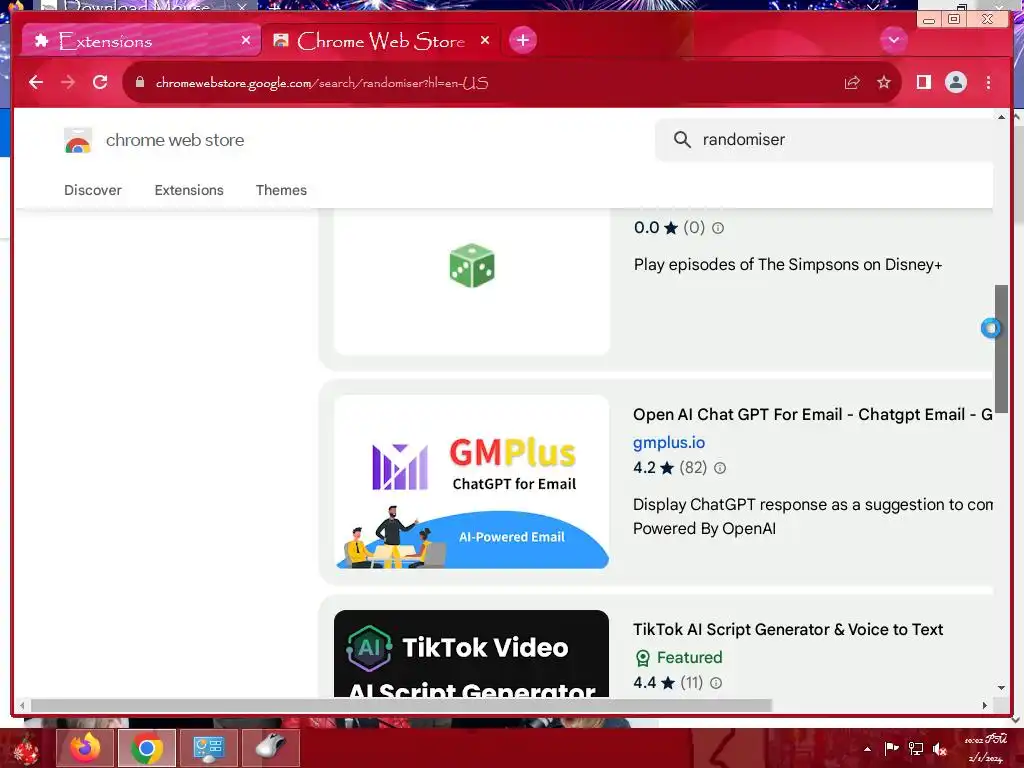Go back using the browser back arrow

[36, 82]
